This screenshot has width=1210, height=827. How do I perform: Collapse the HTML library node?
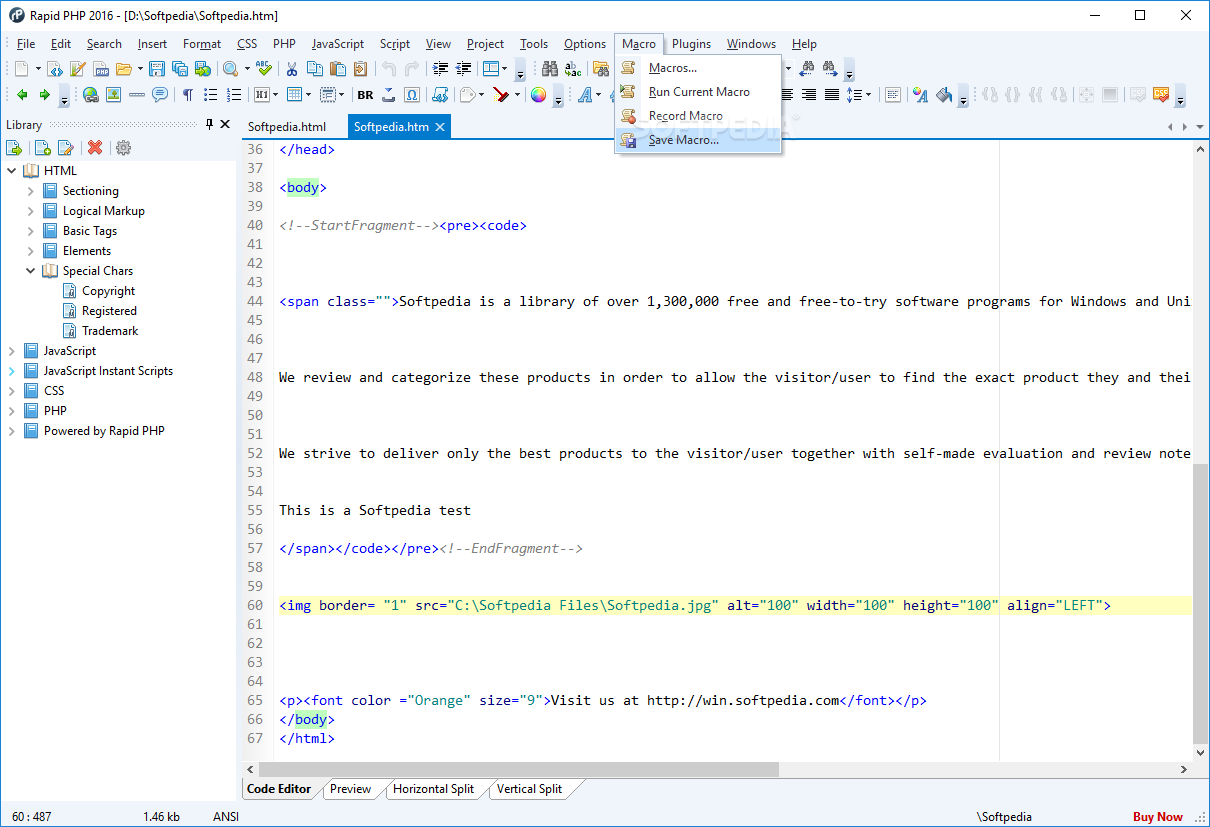[12, 171]
